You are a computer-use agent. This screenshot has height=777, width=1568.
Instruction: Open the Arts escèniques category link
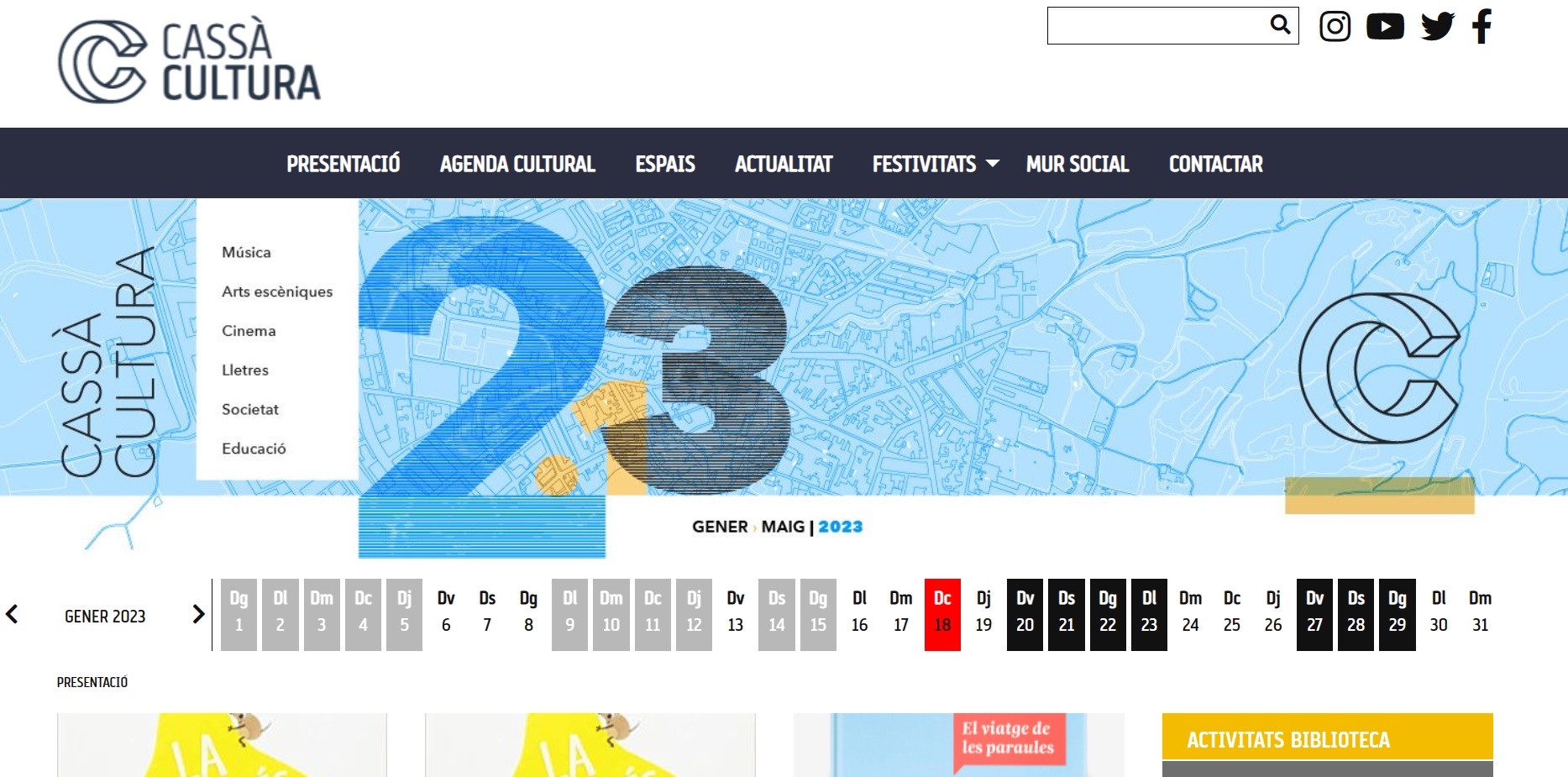pos(277,291)
